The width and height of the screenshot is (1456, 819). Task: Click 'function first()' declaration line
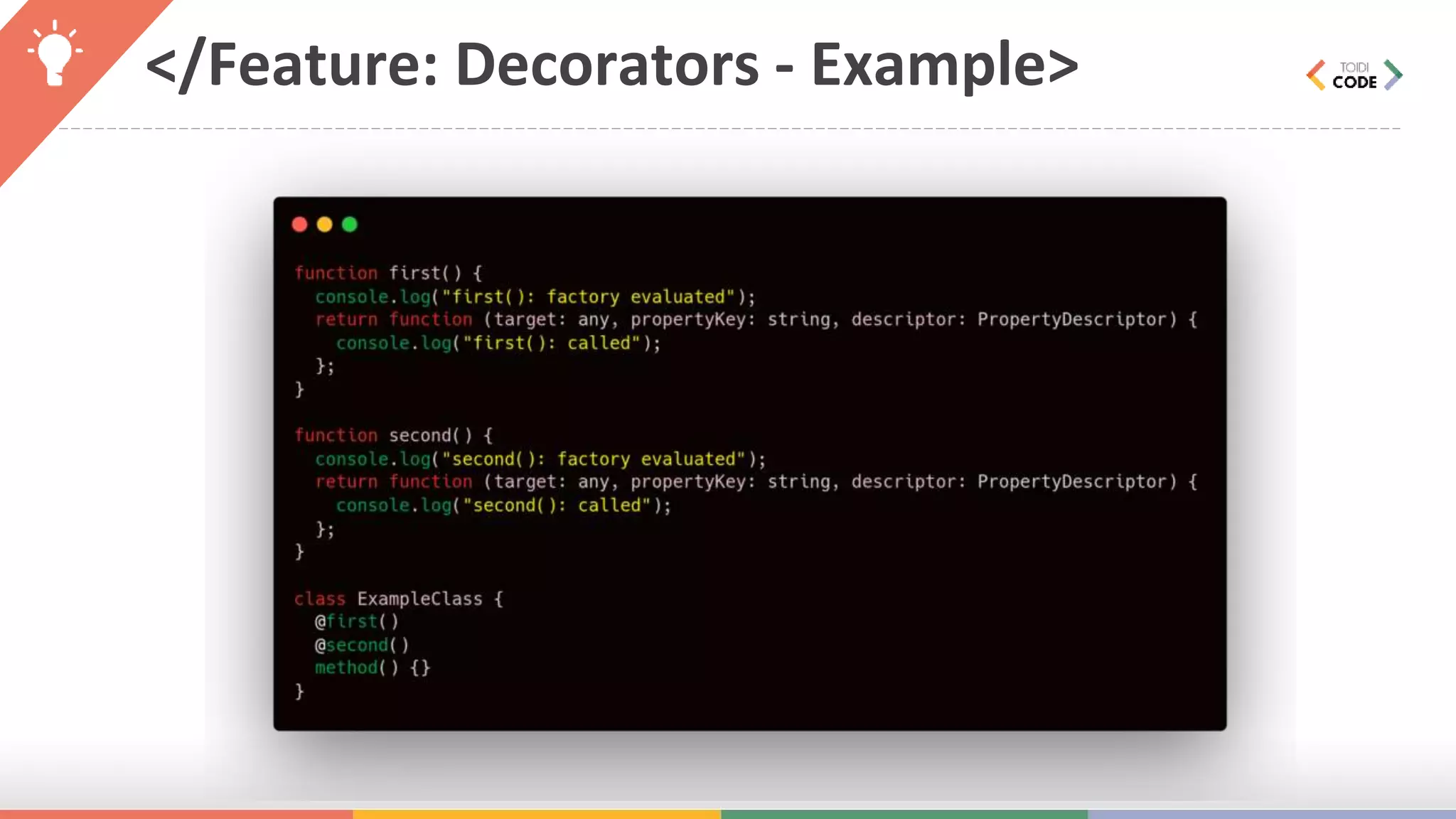pyautogui.click(x=388, y=273)
